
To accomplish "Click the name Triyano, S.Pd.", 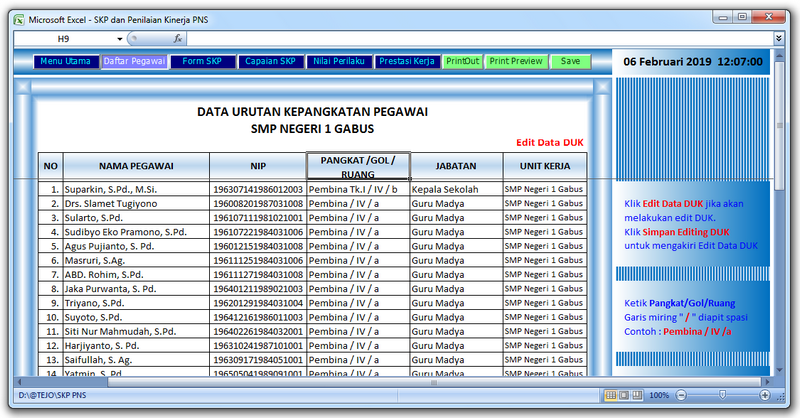I will 94,303.
